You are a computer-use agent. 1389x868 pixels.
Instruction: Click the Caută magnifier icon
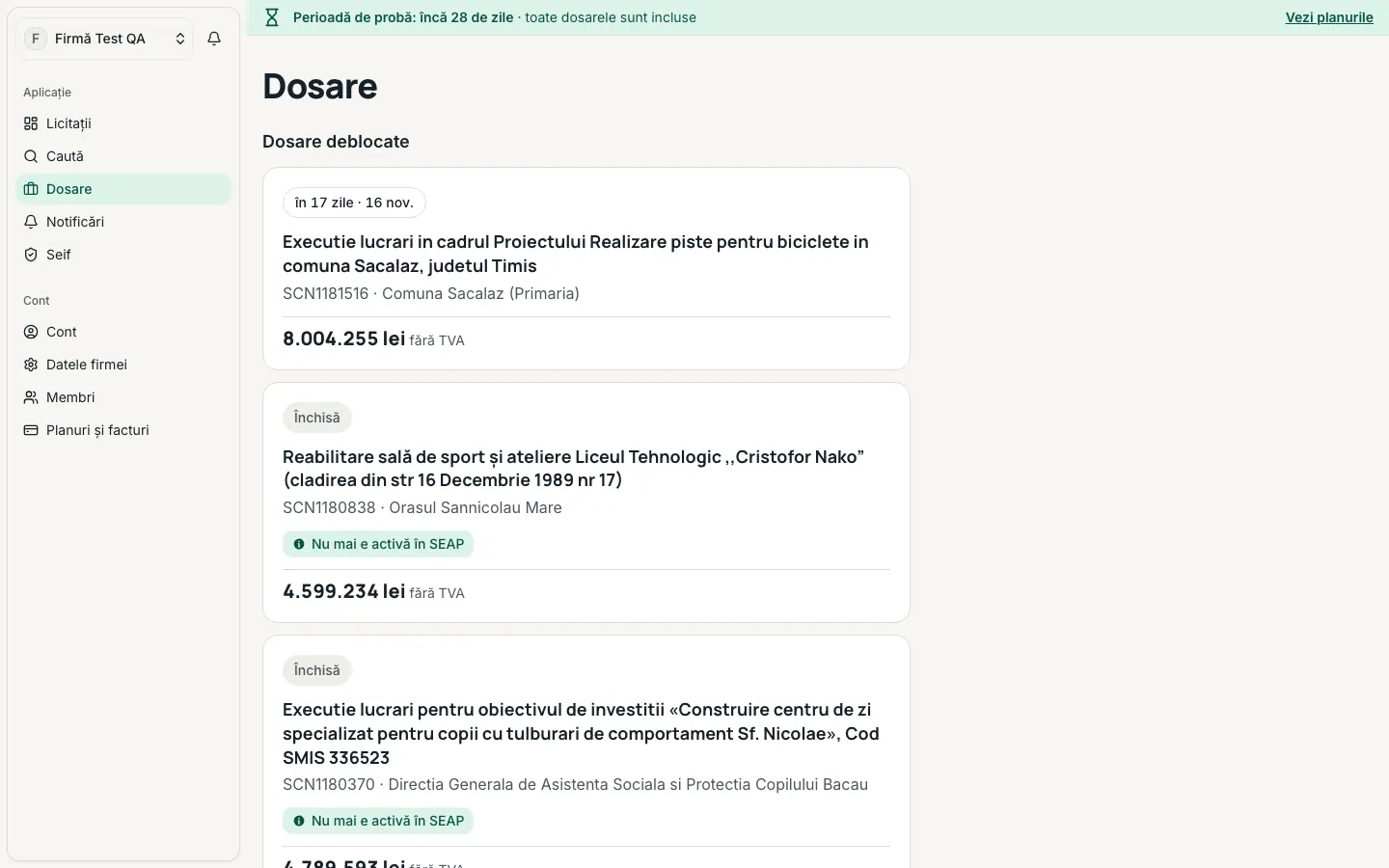[31, 156]
